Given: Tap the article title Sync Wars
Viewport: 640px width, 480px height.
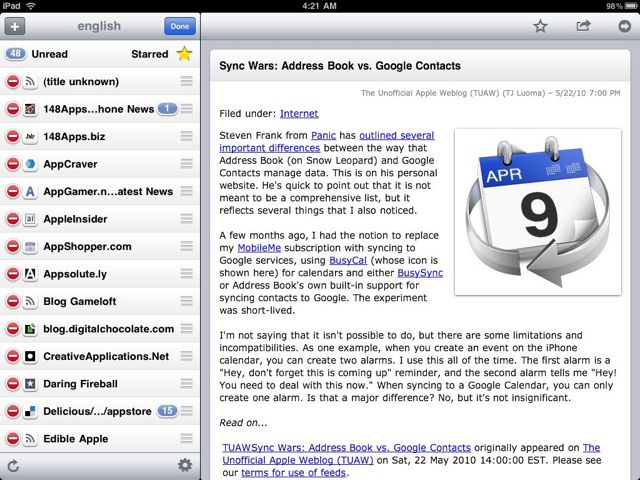Looking at the screenshot, I should pos(340,66).
